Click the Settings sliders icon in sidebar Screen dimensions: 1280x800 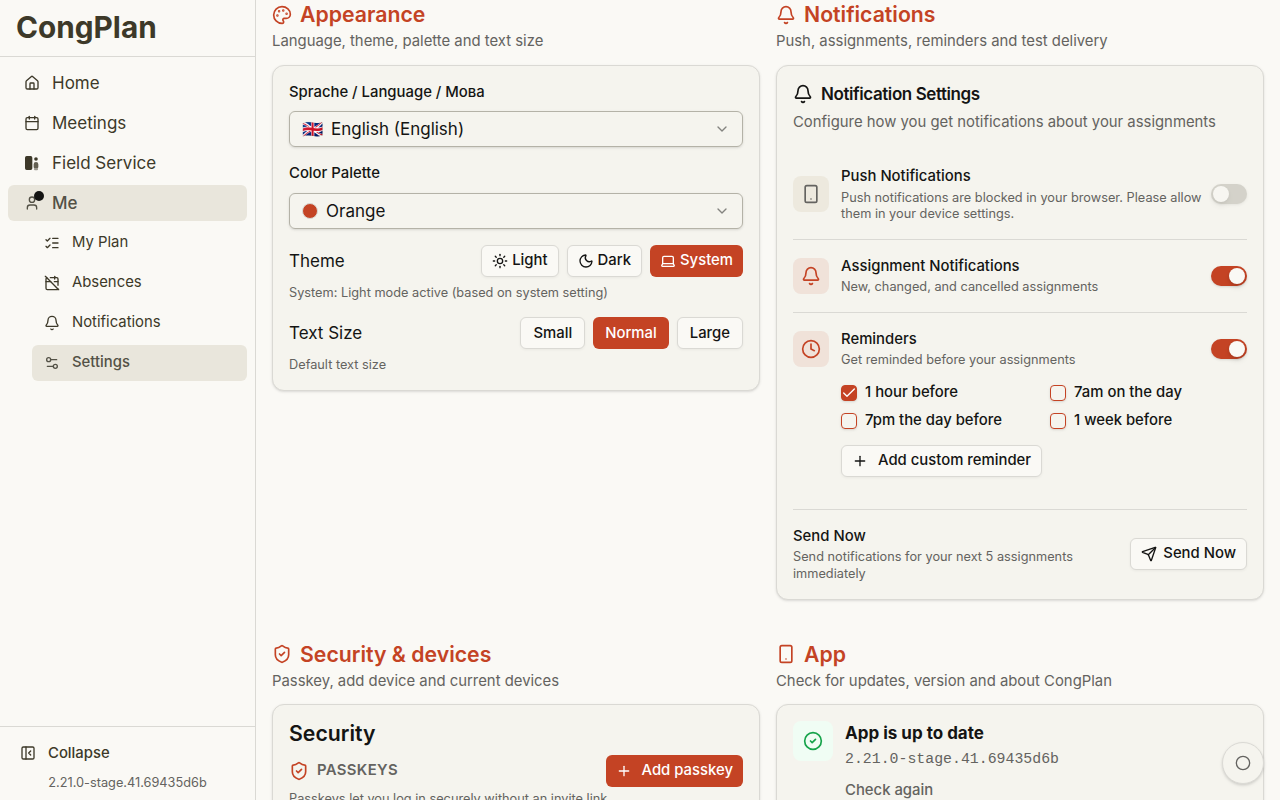coord(52,362)
